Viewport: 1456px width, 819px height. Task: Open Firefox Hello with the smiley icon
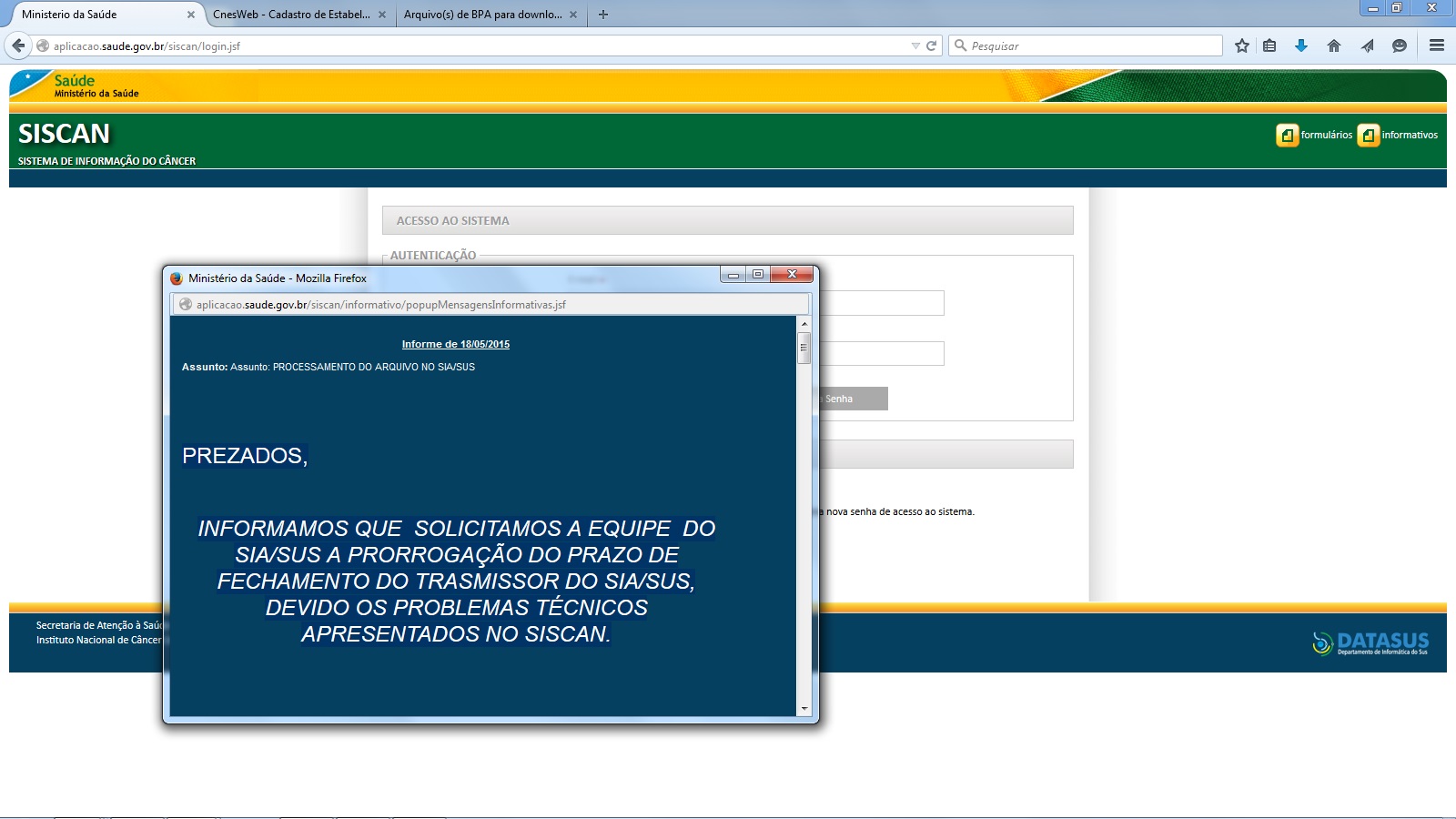point(1398,45)
